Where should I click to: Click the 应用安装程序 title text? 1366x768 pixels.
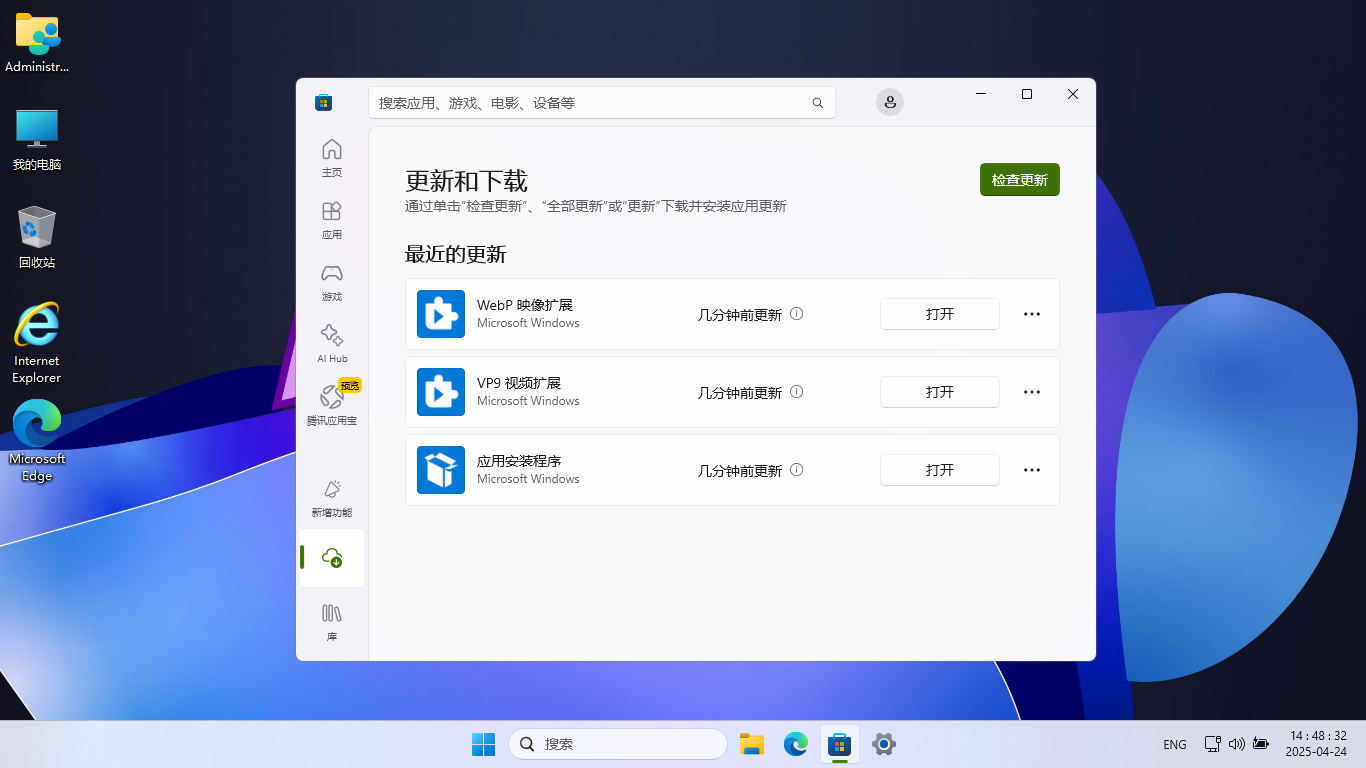click(519, 461)
